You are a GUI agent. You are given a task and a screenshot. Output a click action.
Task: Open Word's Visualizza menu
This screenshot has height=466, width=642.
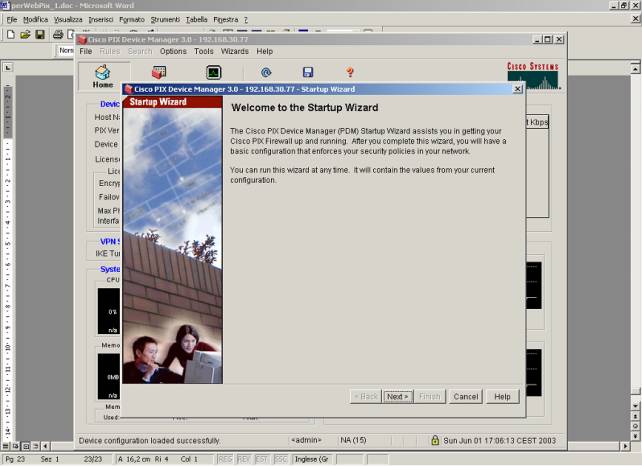[x=68, y=19]
